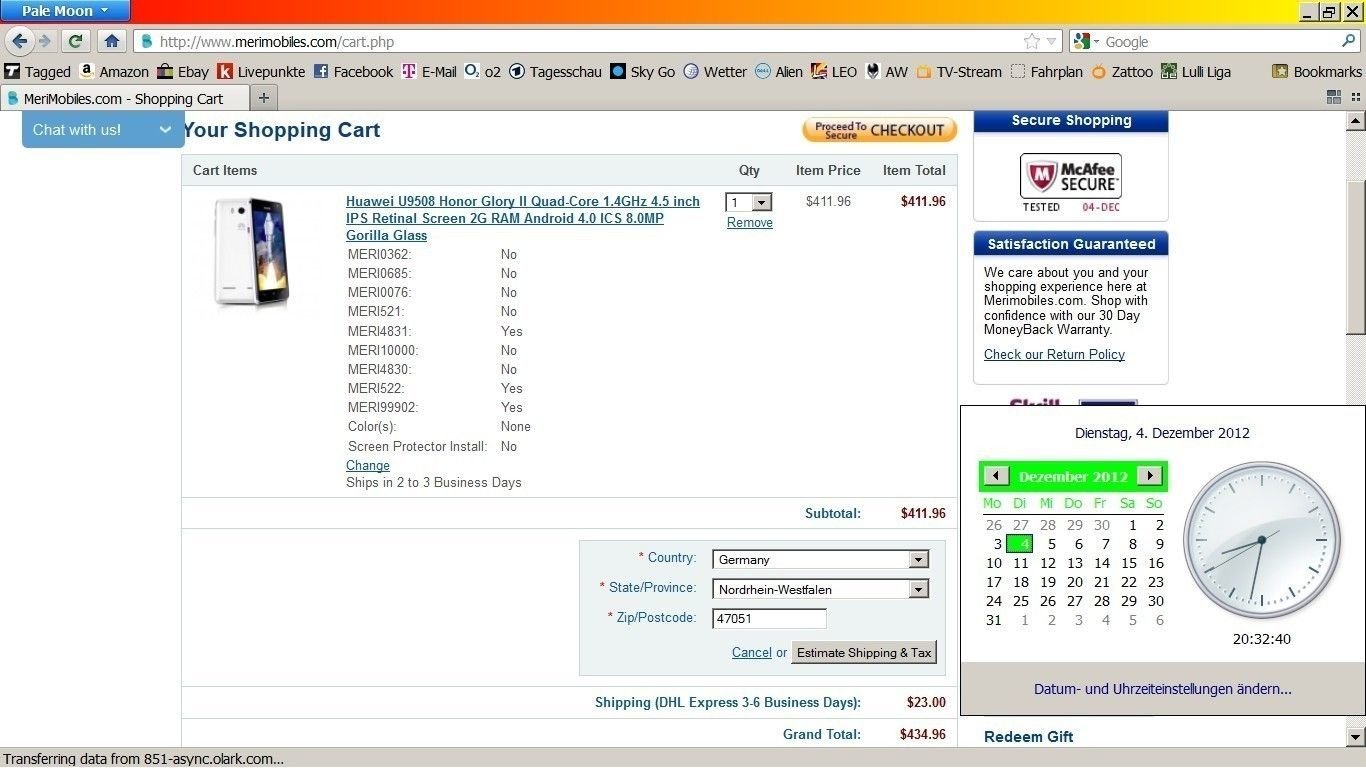Collapse the Chat with us widget
The height and width of the screenshot is (768, 1366).
coord(165,129)
